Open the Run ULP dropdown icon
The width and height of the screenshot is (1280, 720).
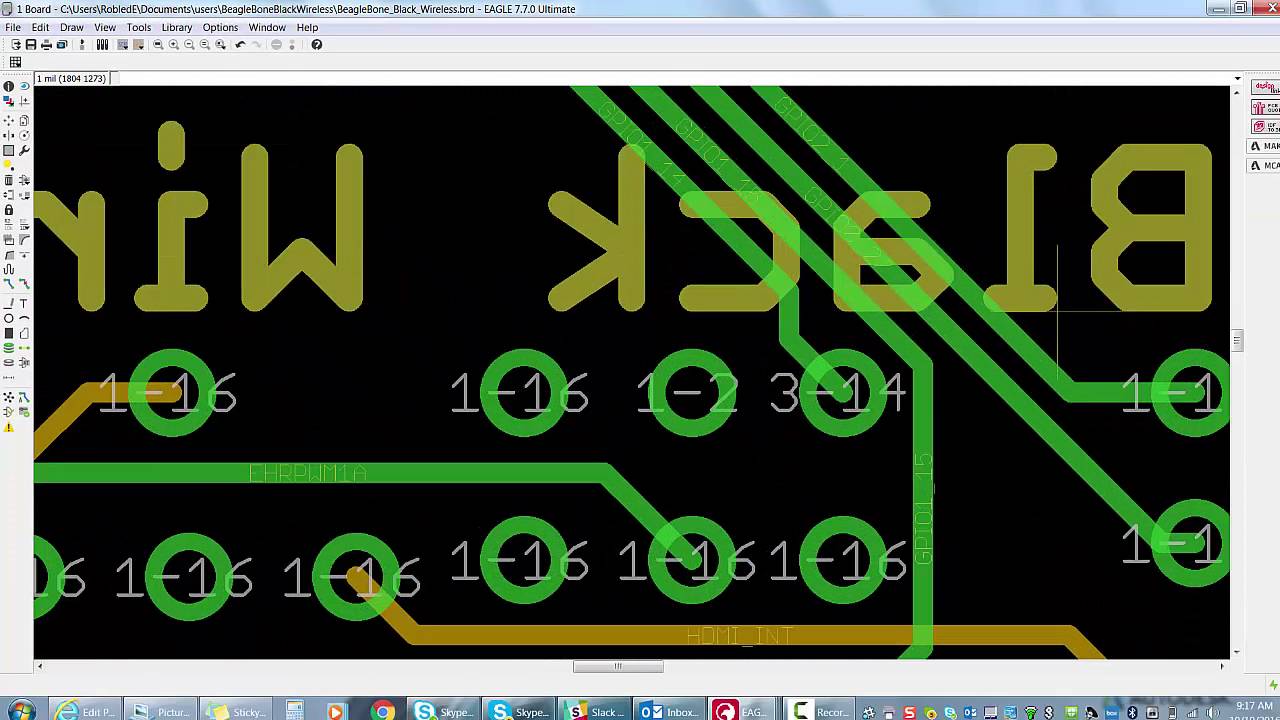click(138, 45)
